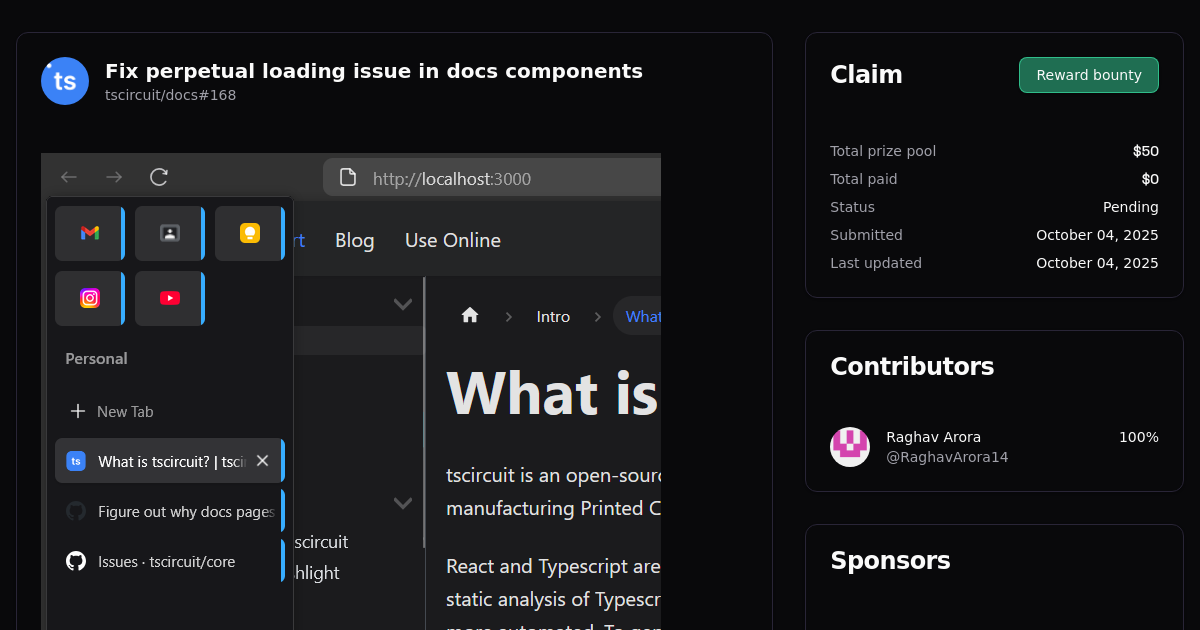Image resolution: width=1200 pixels, height=630 pixels.
Task: Click the Reward bounty button
Action: click(x=1088, y=75)
